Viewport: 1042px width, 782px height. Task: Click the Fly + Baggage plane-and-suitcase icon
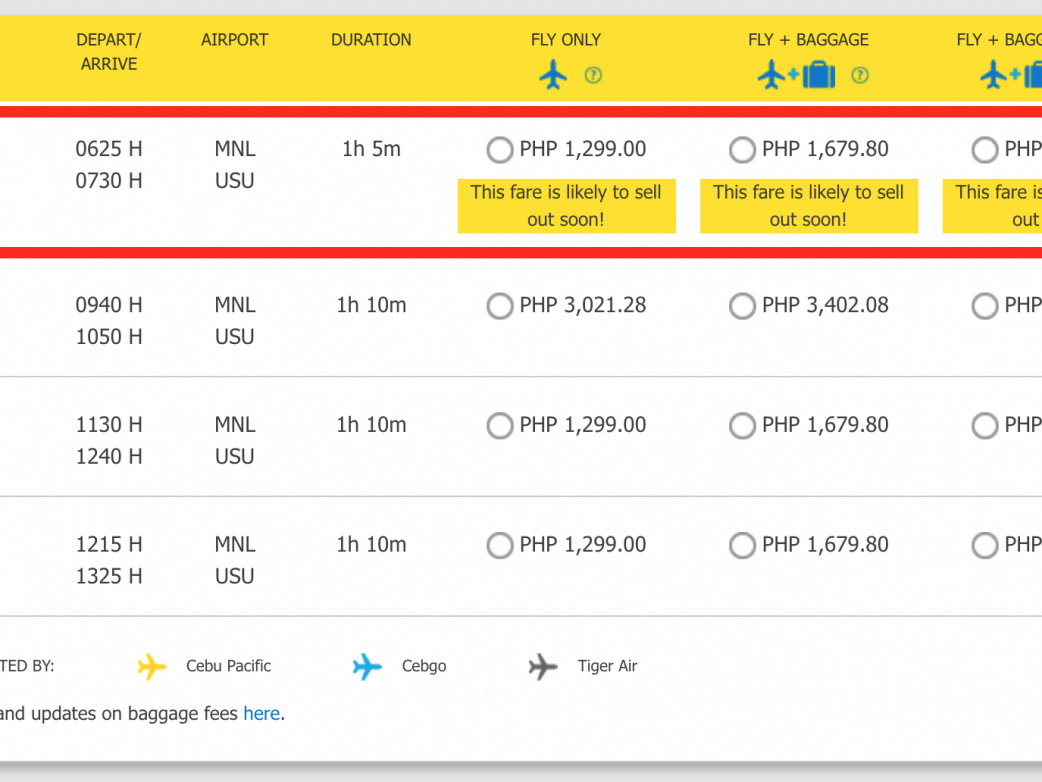click(x=796, y=75)
